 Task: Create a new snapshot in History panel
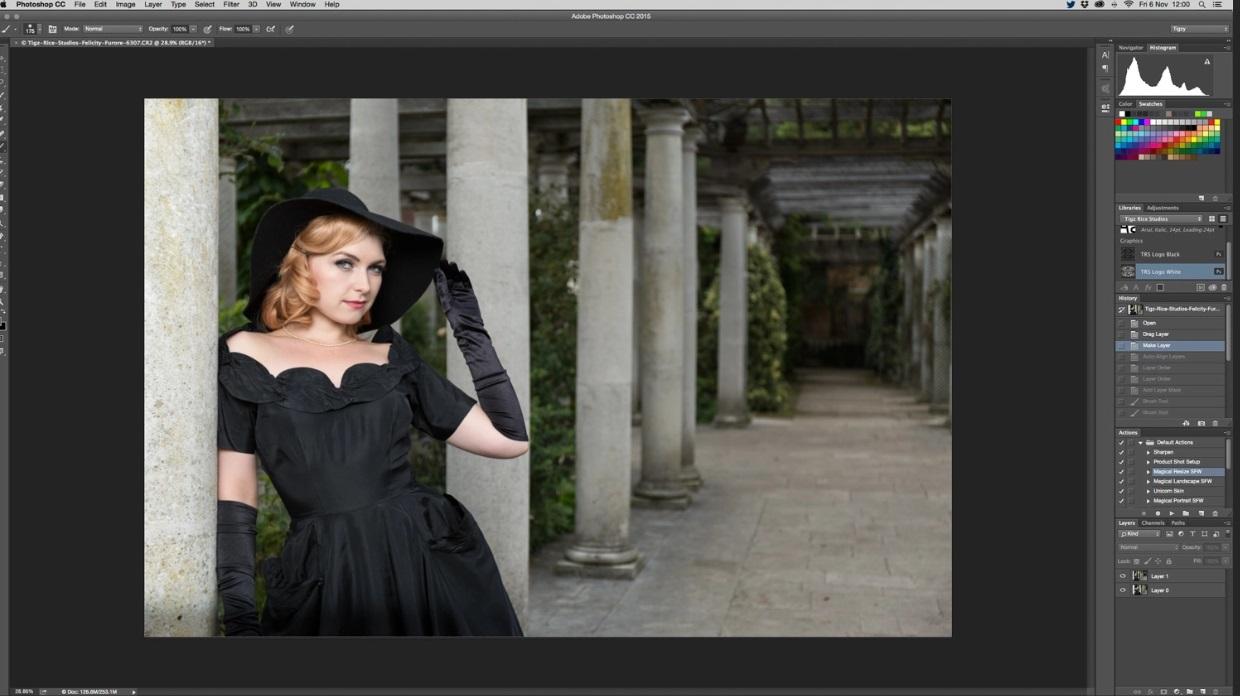click(1201, 423)
